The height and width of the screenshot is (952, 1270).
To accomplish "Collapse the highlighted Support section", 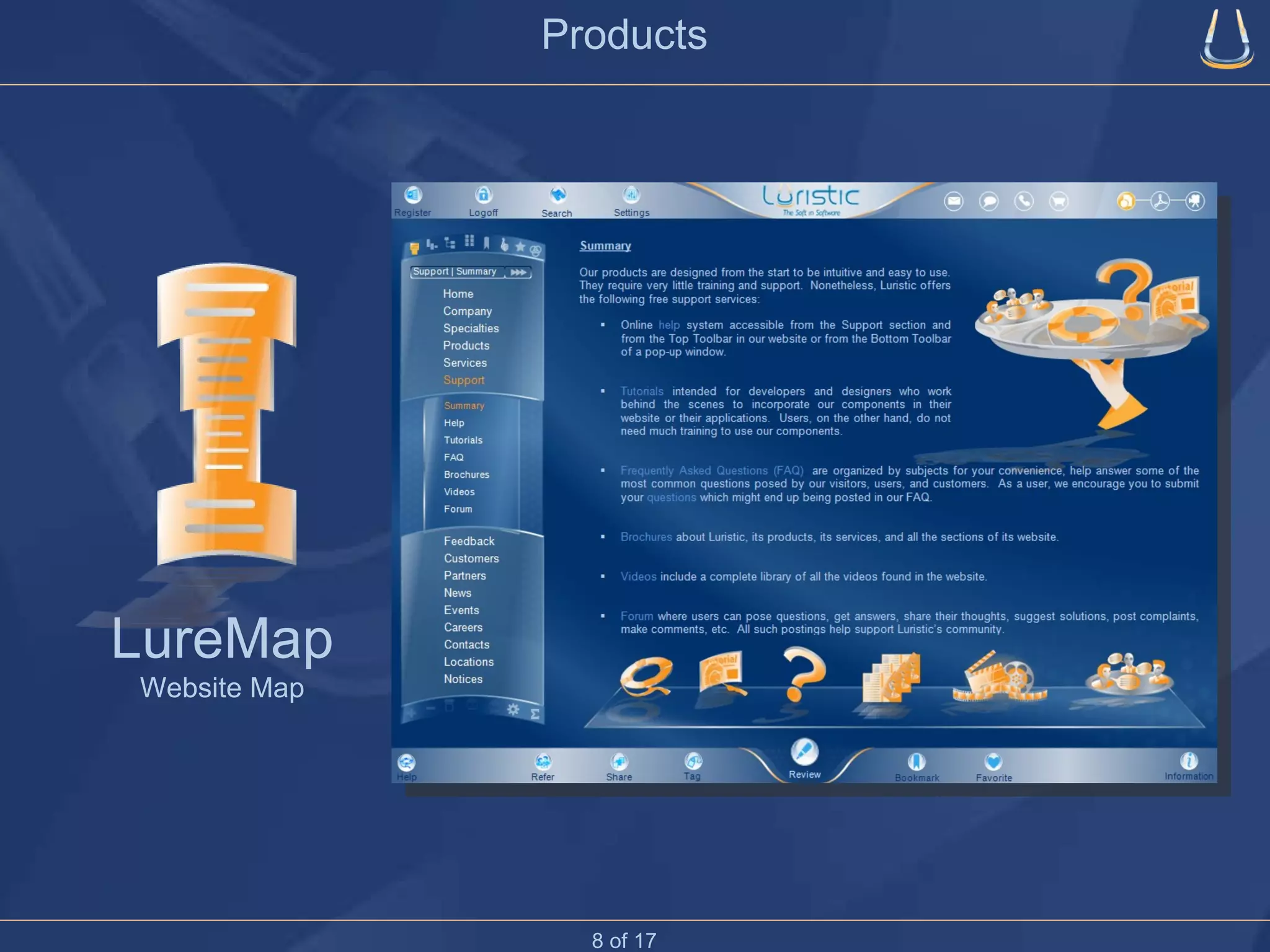I will click(464, 381).
